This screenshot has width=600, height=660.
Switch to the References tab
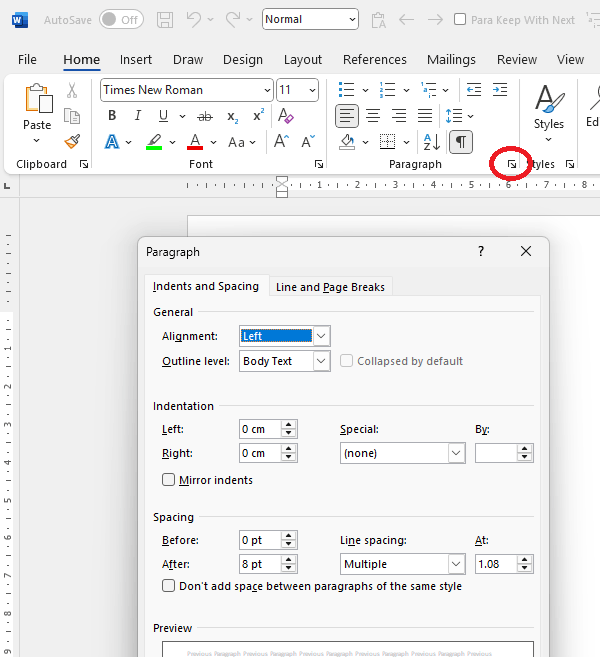[x=375, y=60]
